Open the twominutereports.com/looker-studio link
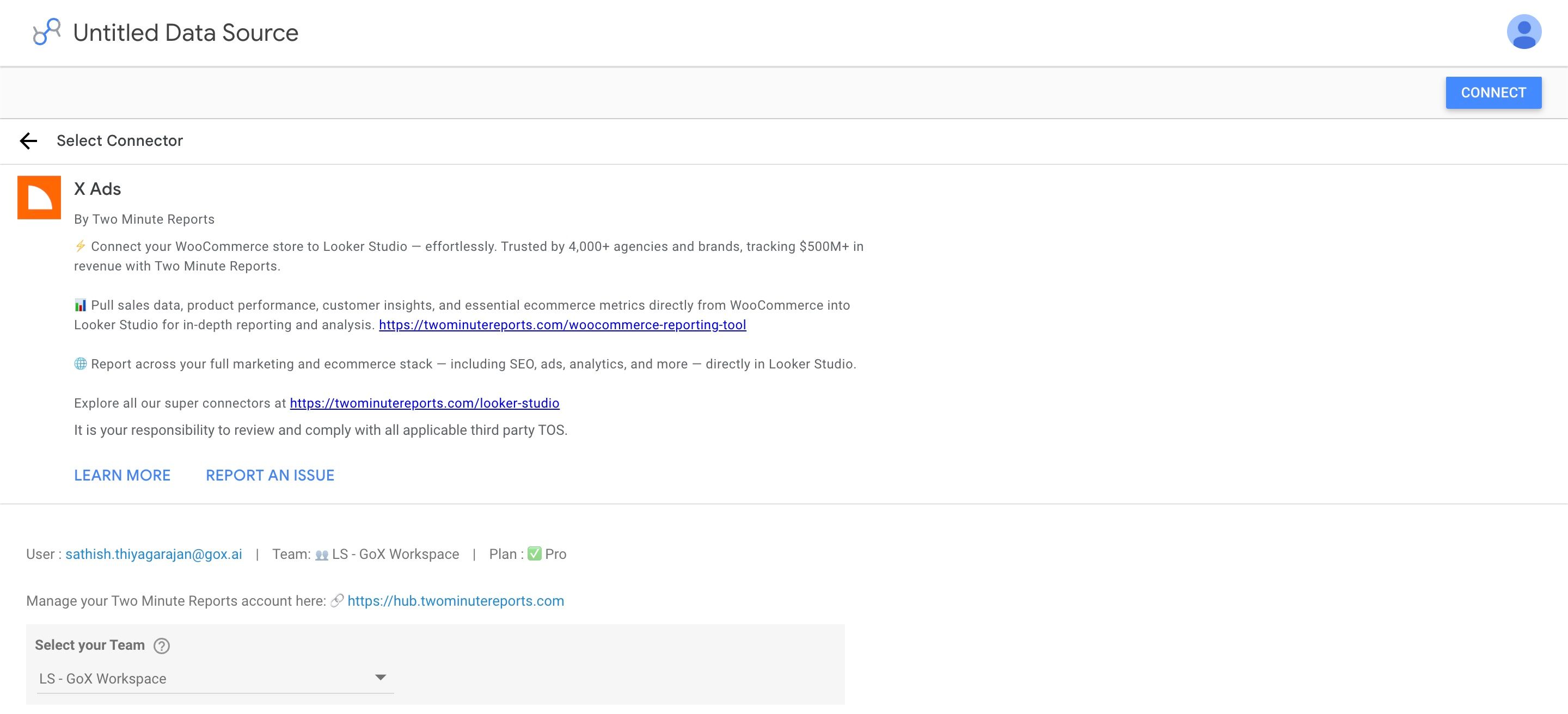This screenshot has height=714, width=1568. [425, 403]
